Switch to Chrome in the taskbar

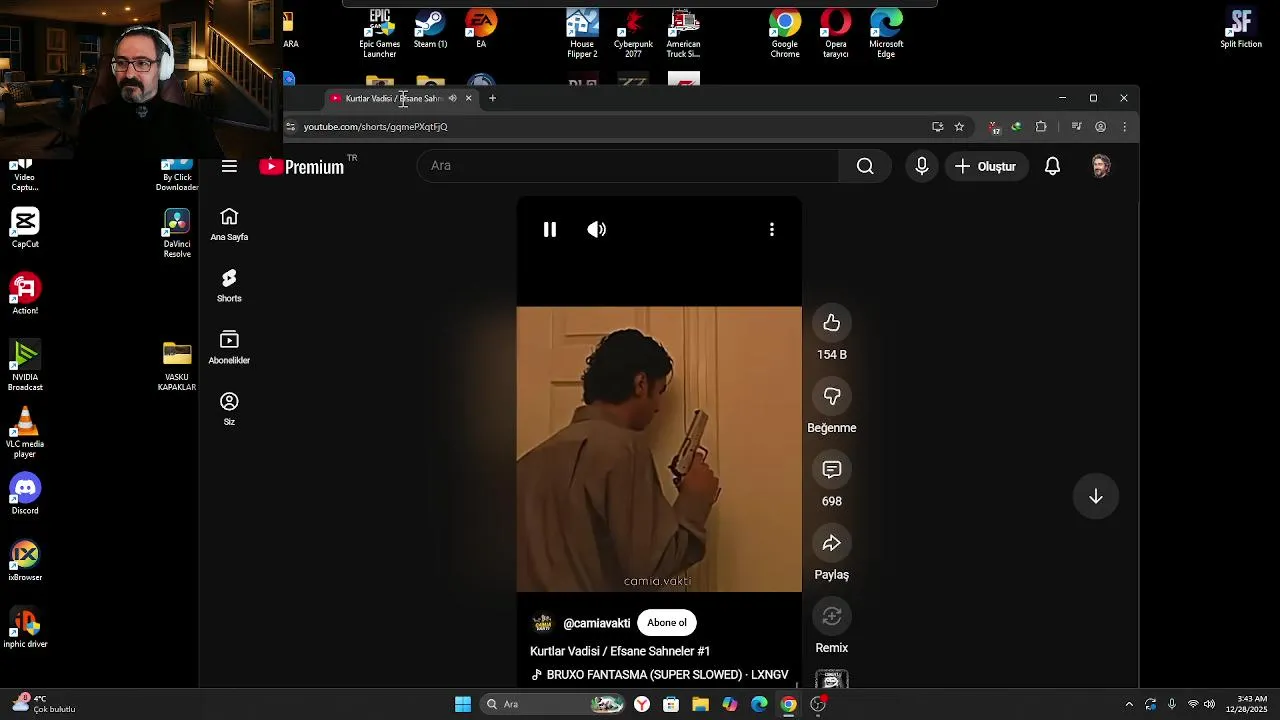(x=788, y=704)
